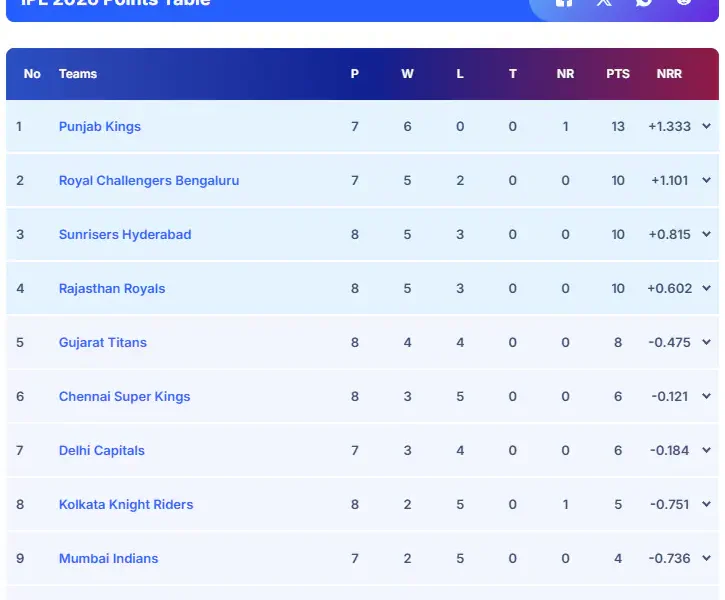Share the table on X
725x600 pixels.
[x=604, y=3]
